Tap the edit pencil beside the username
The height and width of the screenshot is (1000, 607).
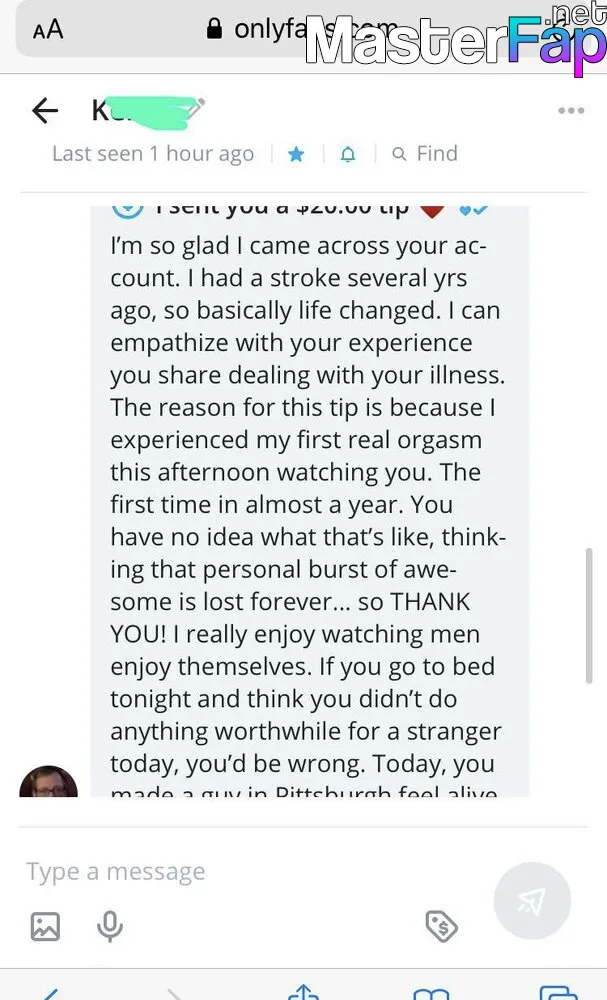point(196,107)
